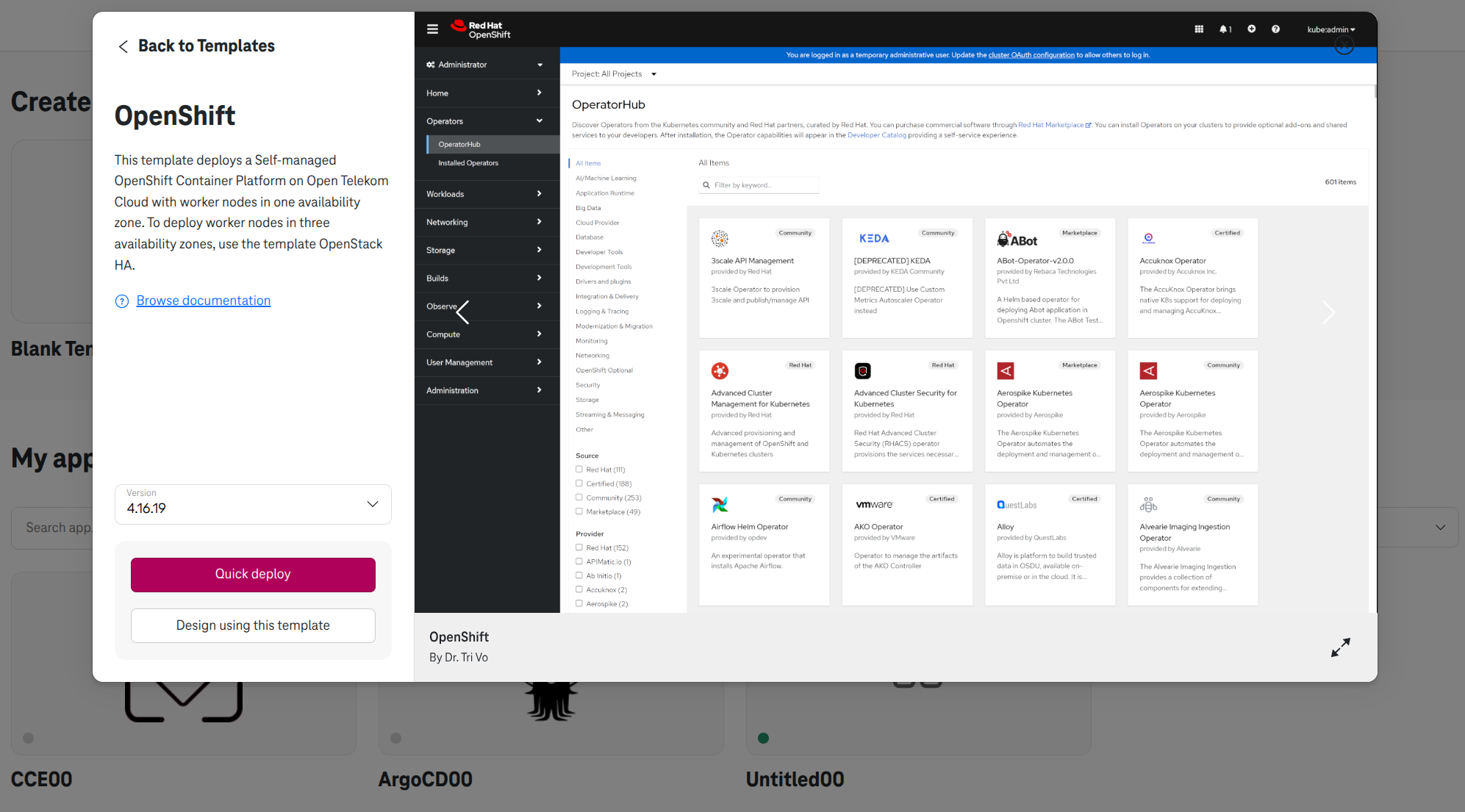1465x812 pixels.
Task: Select the Developer Tools category
Action: (599, 252)
